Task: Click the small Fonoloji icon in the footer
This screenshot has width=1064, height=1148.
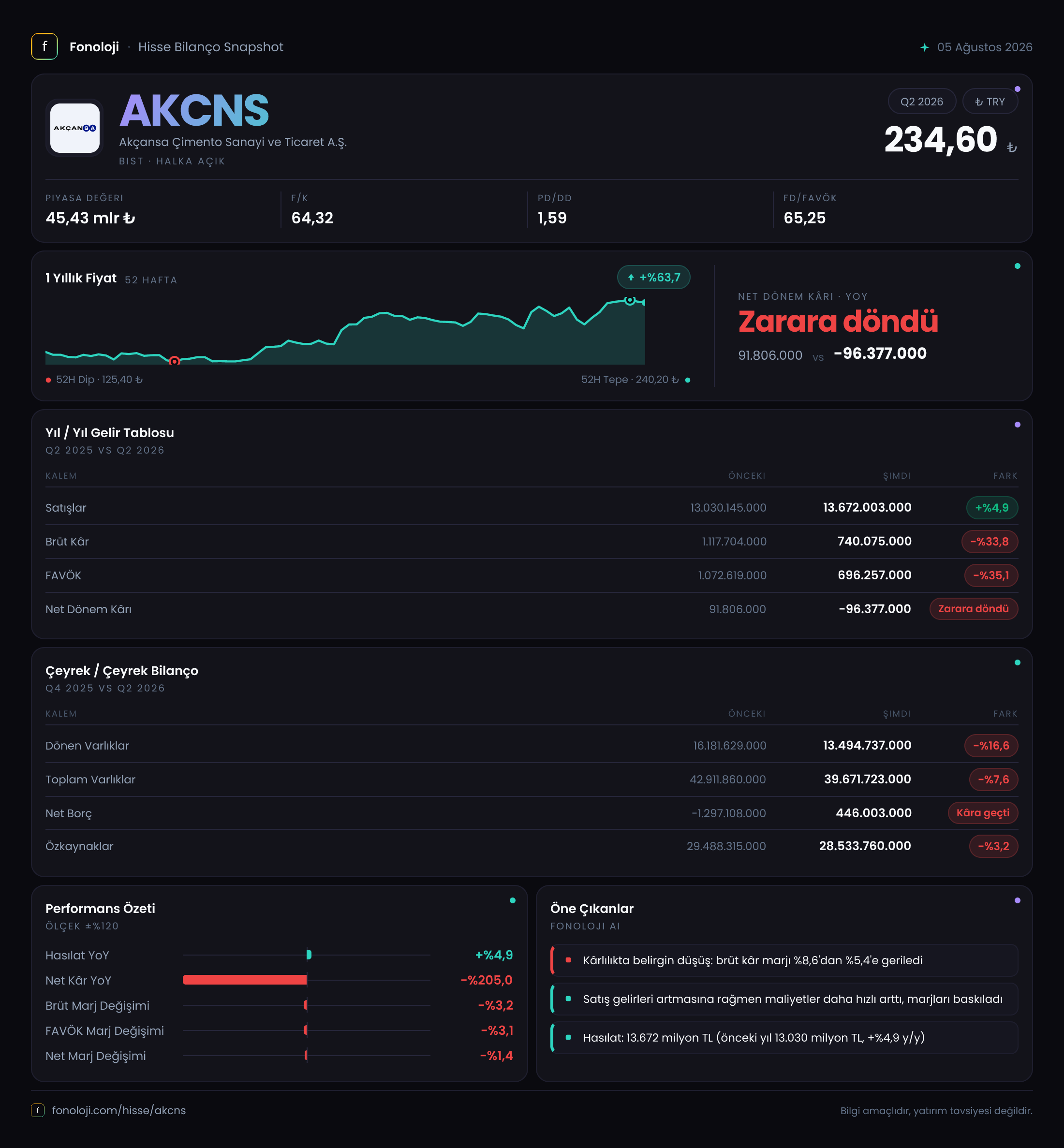Action: (37, 1110)
